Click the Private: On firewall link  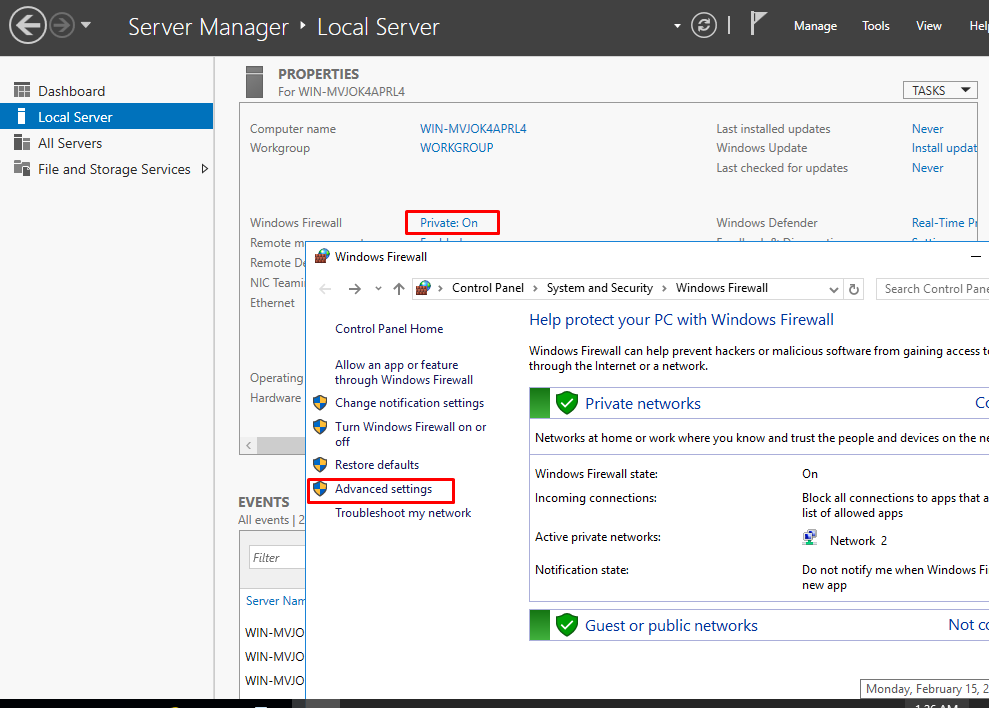click(x=449, y=223)
